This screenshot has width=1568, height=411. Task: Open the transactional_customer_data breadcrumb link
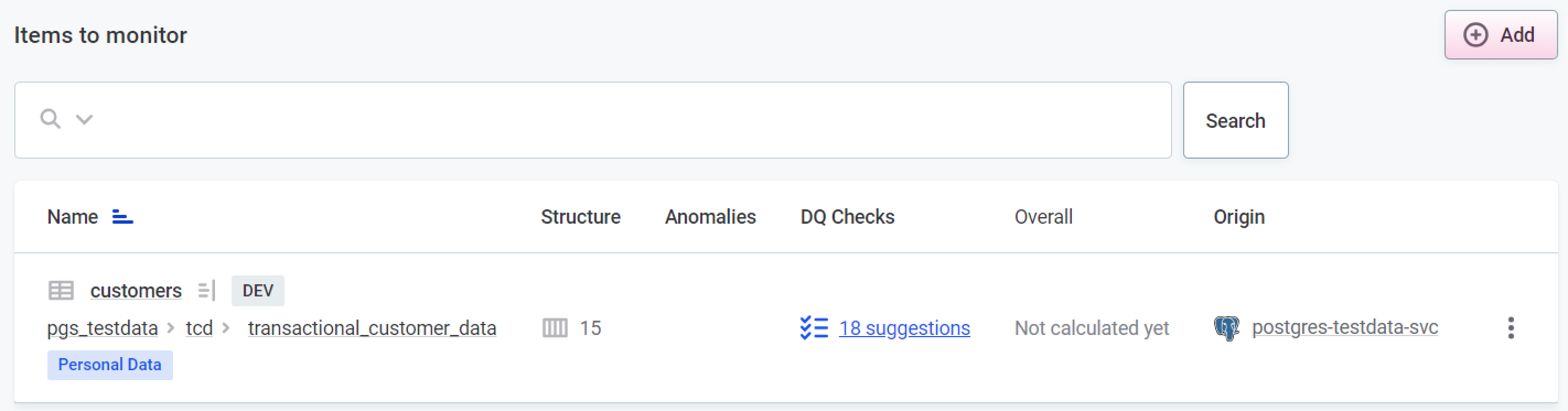(371, 328)
